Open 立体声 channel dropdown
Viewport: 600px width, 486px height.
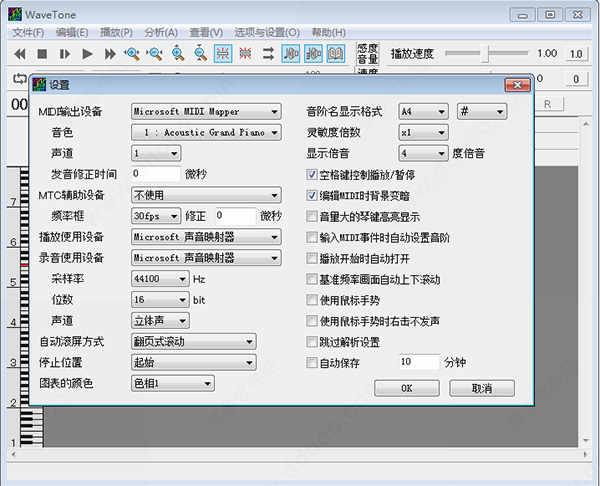(x=160, y=320)
